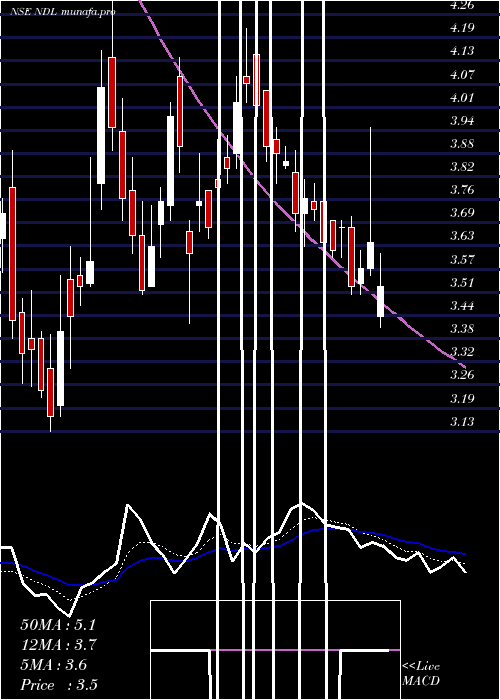Click the 4.19 price axis label

pyautogui.click(x=462, y=28)
